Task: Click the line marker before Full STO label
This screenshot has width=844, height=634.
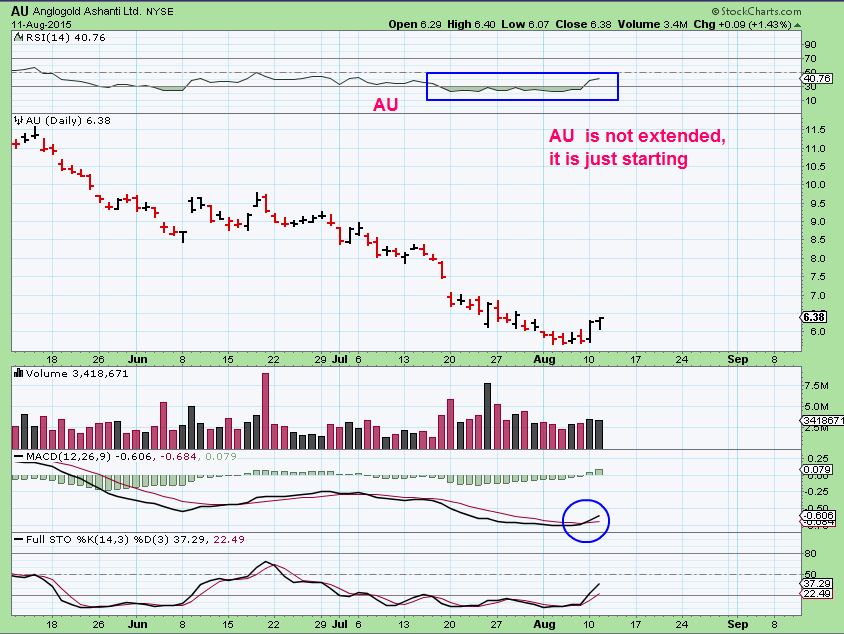Action: [x=19, y=539]
